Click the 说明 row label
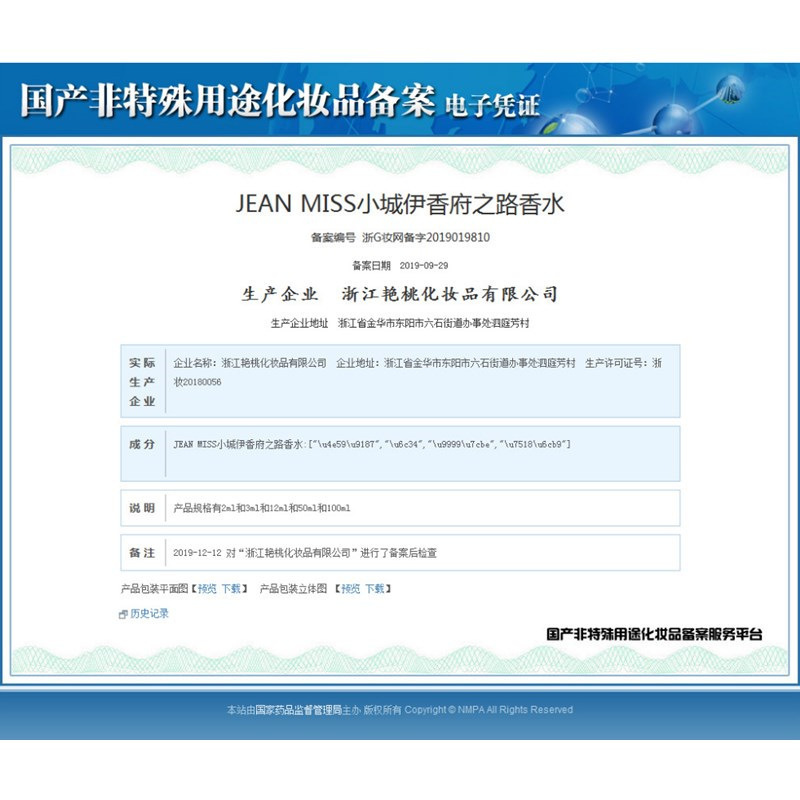This screenshot has width=800, height=800. point(142,508)
